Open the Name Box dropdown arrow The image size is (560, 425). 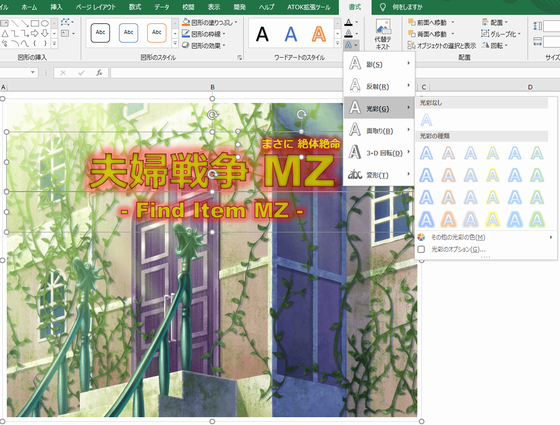33,72
